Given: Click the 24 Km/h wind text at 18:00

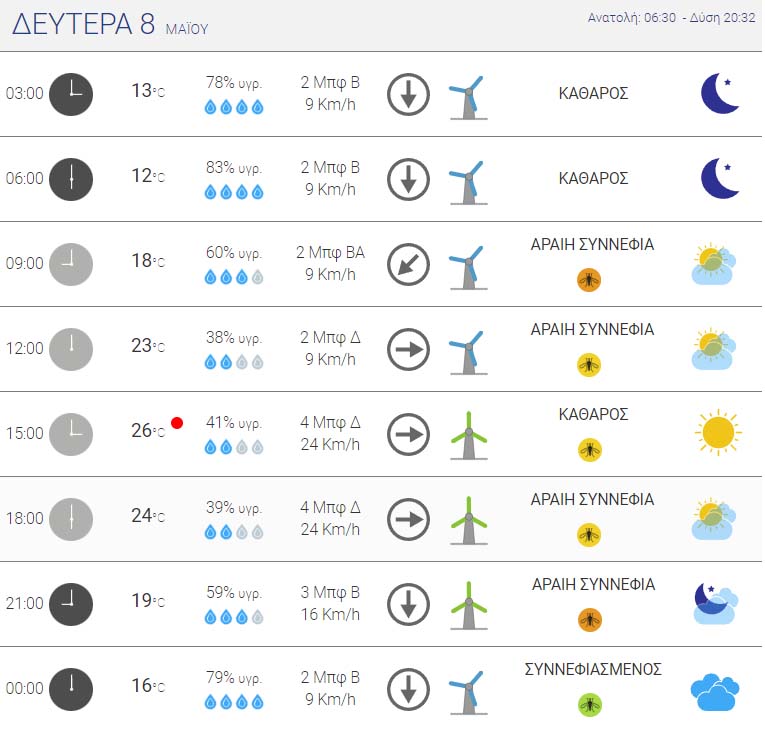Looking at the screenshot, I should coord(330,529).
